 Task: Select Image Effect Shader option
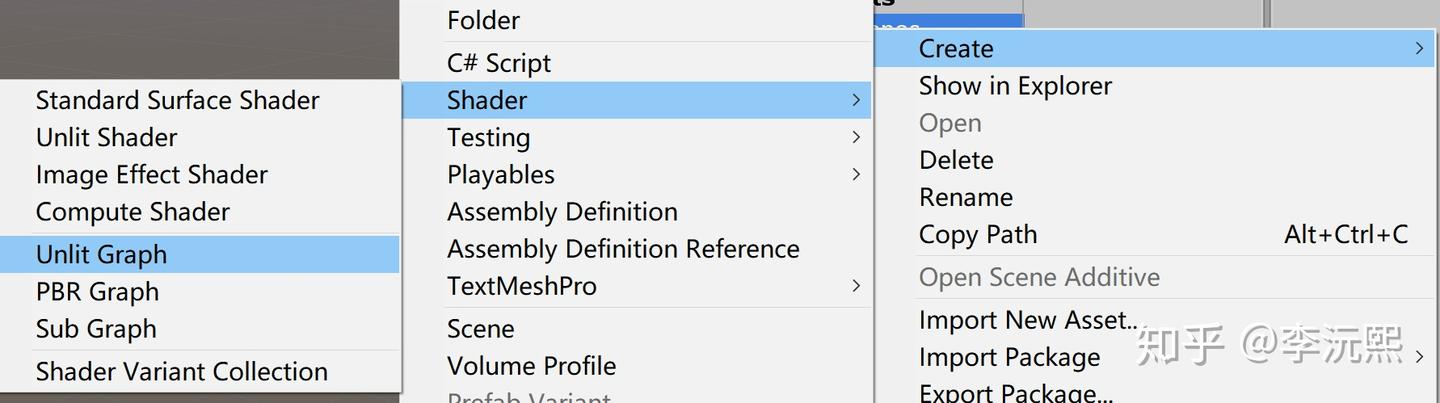pyautogui.click(x=151, y=175)
